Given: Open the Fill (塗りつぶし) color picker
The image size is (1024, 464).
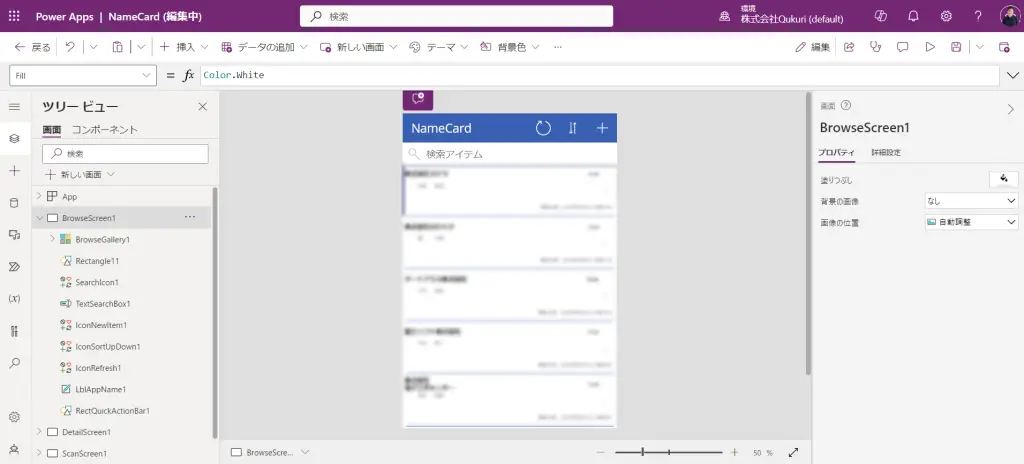Looking at the screenshot, I should coord(1004,178).
